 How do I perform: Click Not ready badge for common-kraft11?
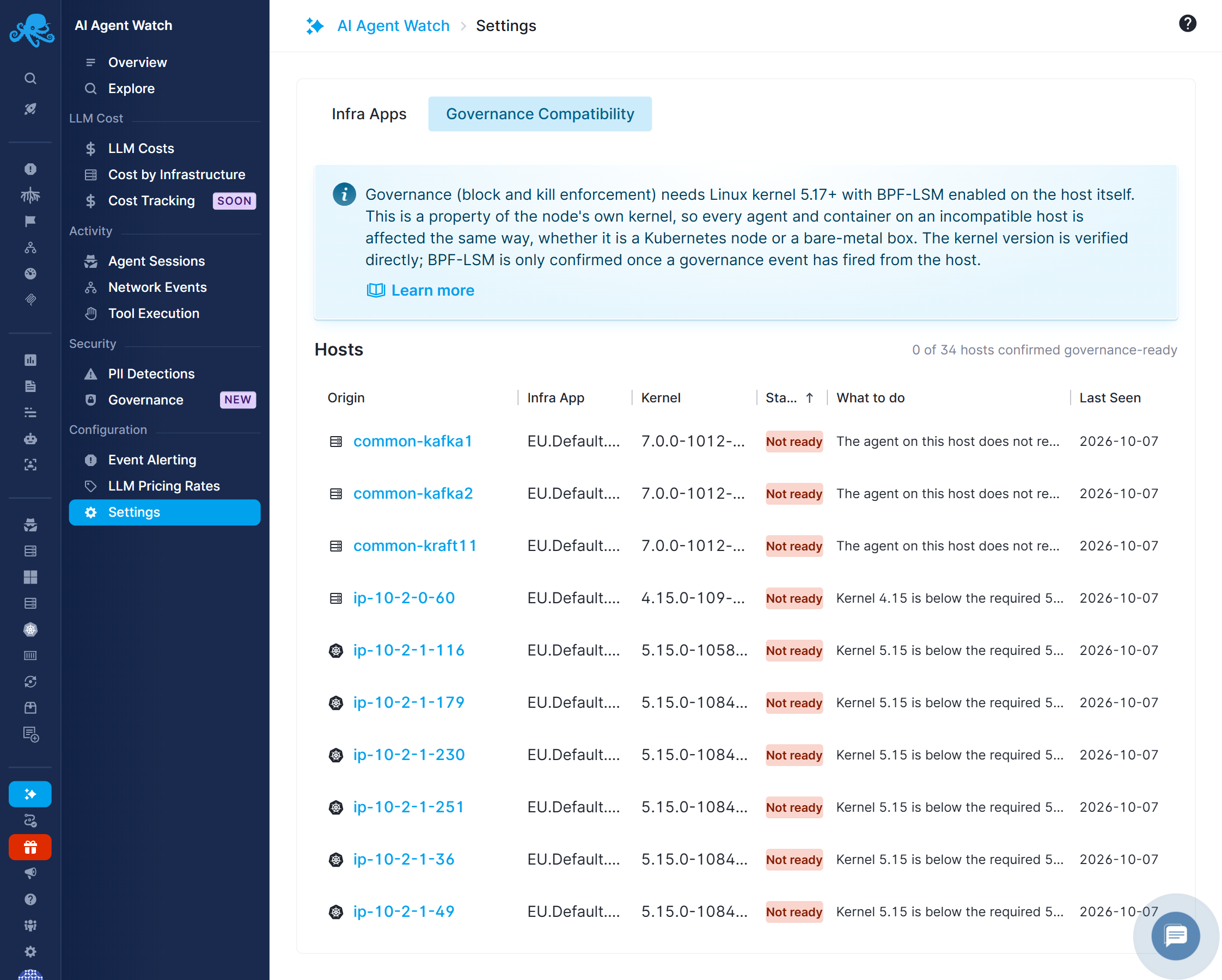coord(793,546)
